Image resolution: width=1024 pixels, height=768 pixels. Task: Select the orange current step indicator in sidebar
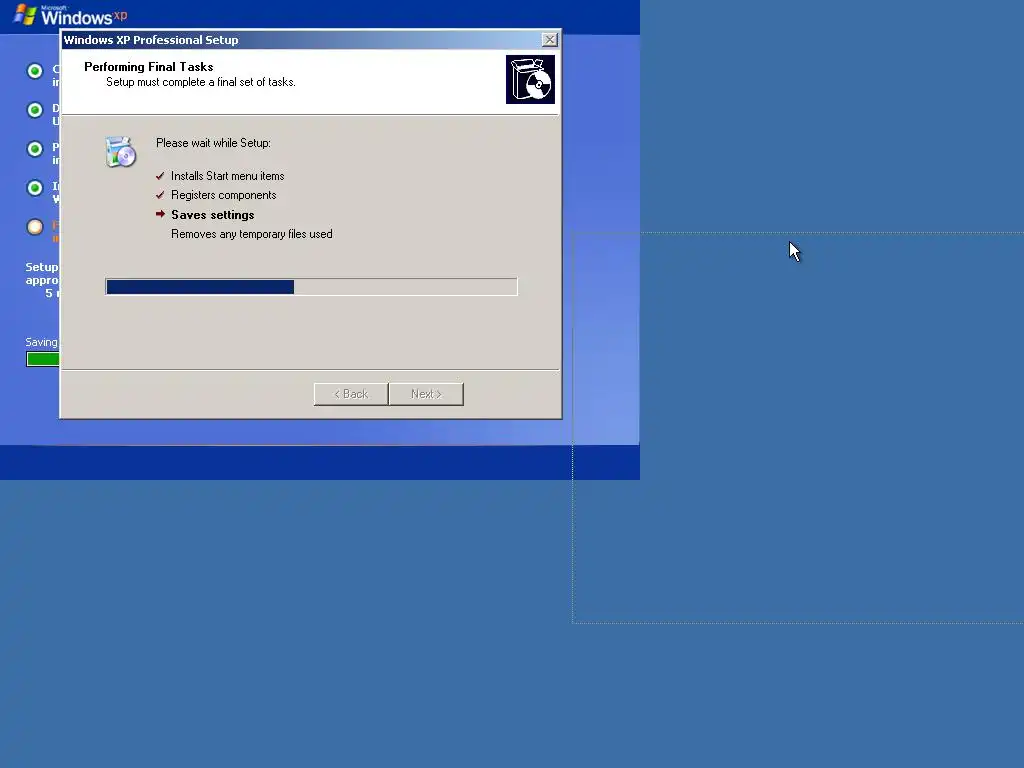click(x=35, y=227)
